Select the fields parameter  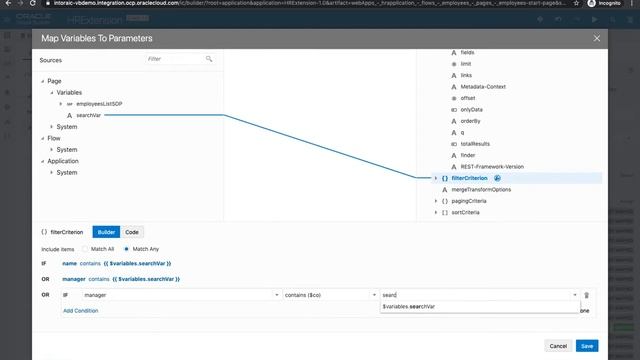pos(467,53)
